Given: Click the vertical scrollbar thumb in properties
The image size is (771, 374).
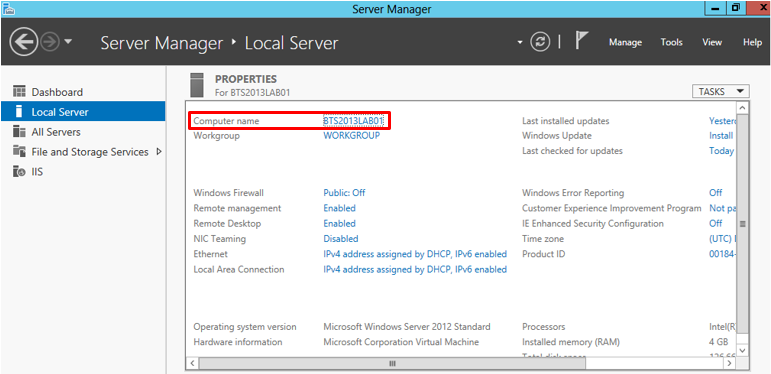Looking at the screenshot, I should coord(742,224).
